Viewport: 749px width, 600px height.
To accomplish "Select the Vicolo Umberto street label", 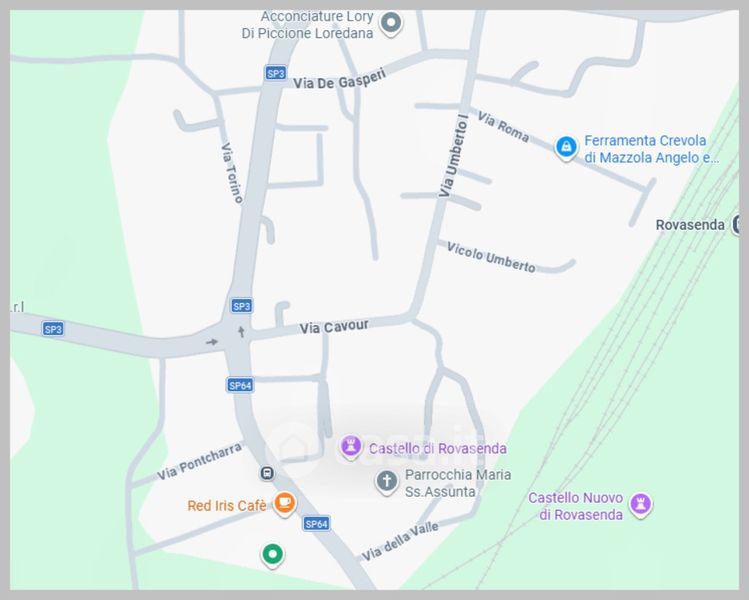I will (x=491, y=257).
